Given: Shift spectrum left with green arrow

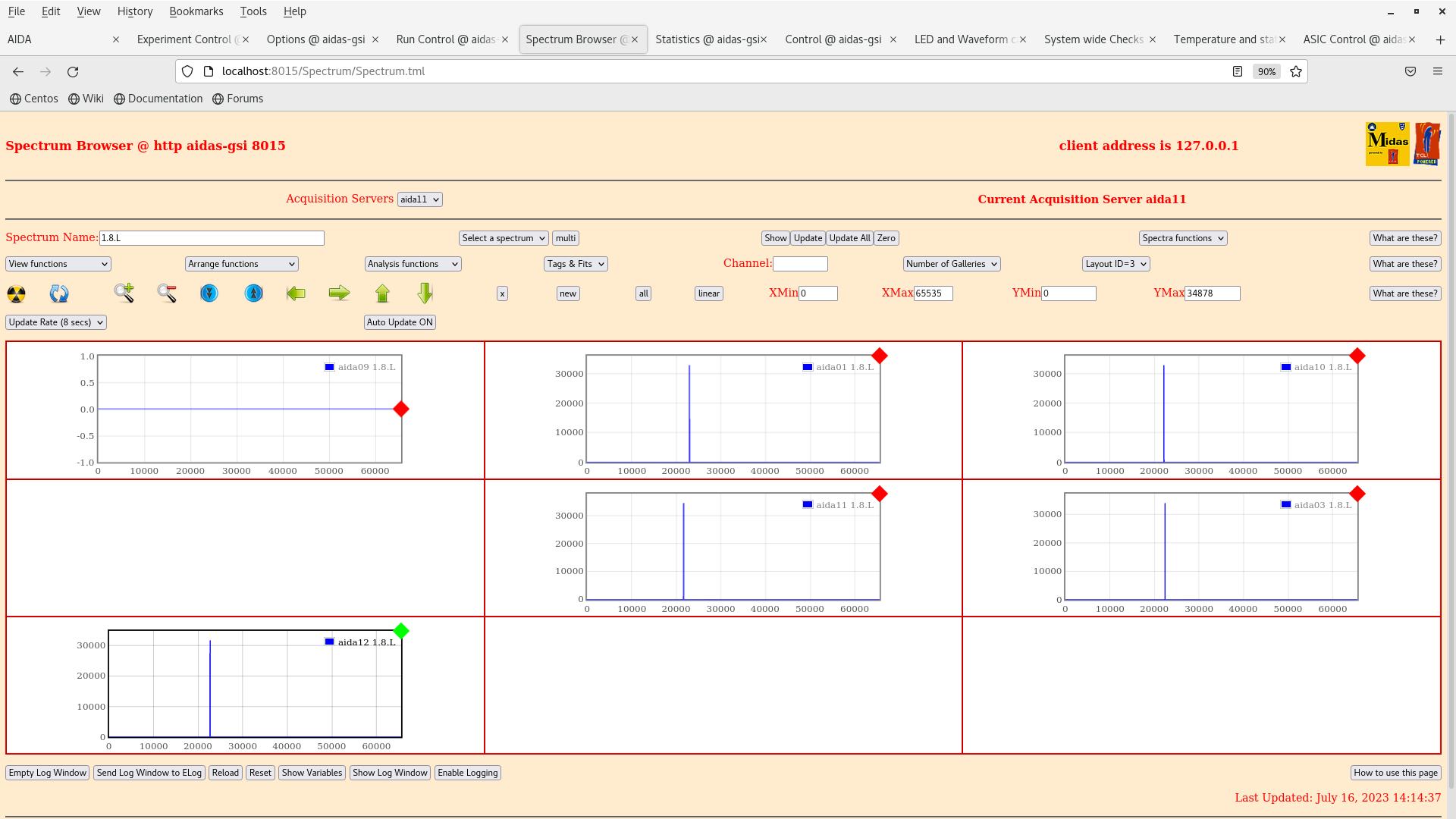Looking at the screenshot, I should tap(296, 293).
